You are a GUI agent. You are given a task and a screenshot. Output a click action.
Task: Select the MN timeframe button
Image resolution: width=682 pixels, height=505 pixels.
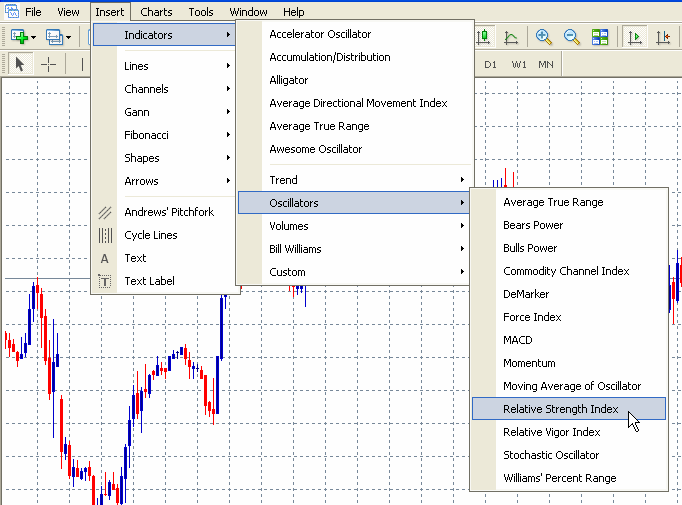pyautogui.click(x=546, y=64)
